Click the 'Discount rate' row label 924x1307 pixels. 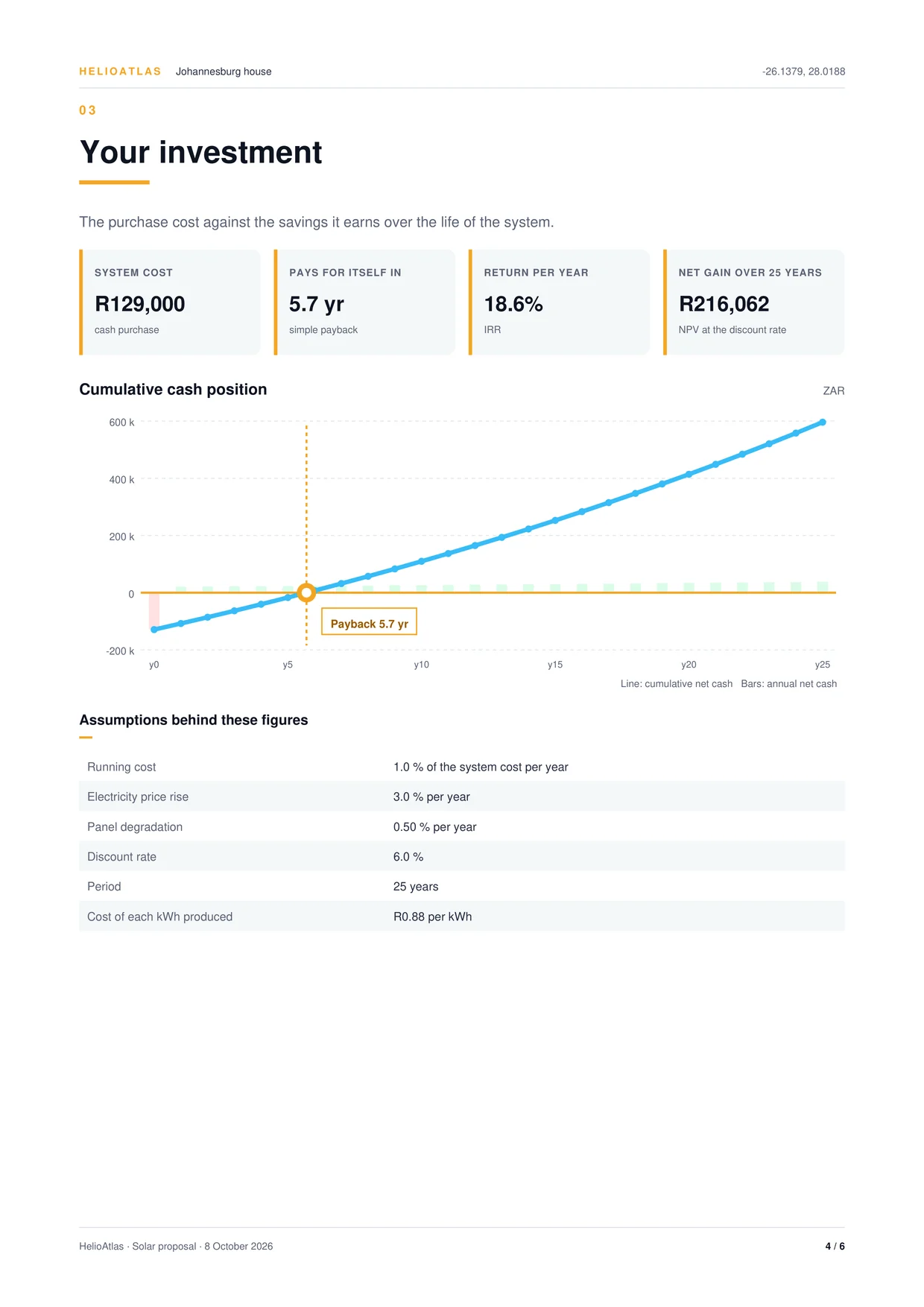[121, 857]
